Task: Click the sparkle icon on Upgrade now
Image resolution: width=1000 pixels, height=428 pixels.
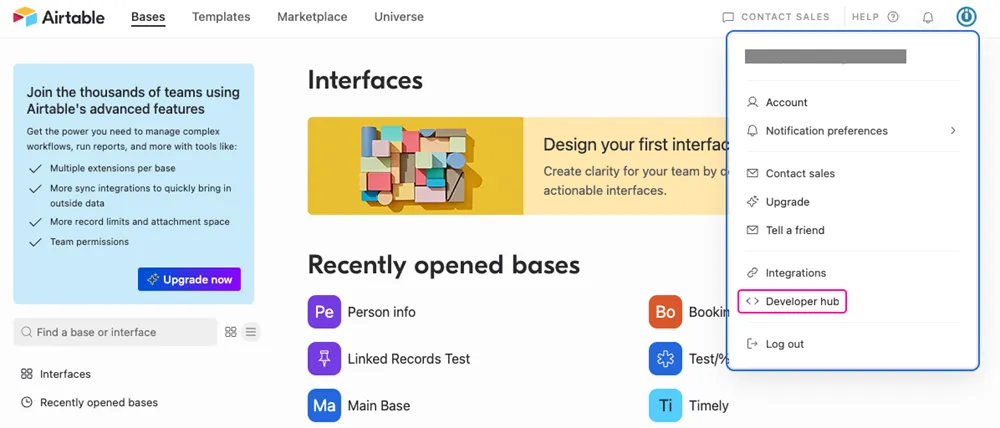Action: pyautogui.click(x=152, y=279)
